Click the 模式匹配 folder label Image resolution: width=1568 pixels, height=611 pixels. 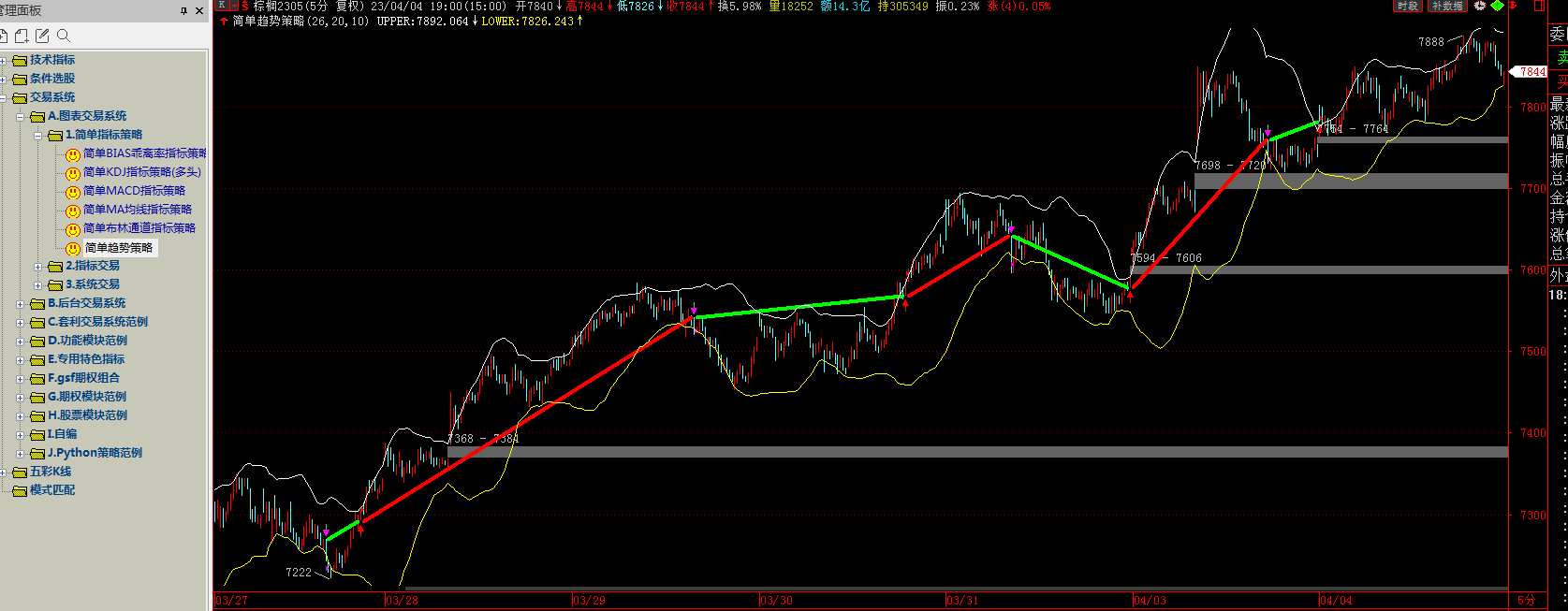coord(52,490)
